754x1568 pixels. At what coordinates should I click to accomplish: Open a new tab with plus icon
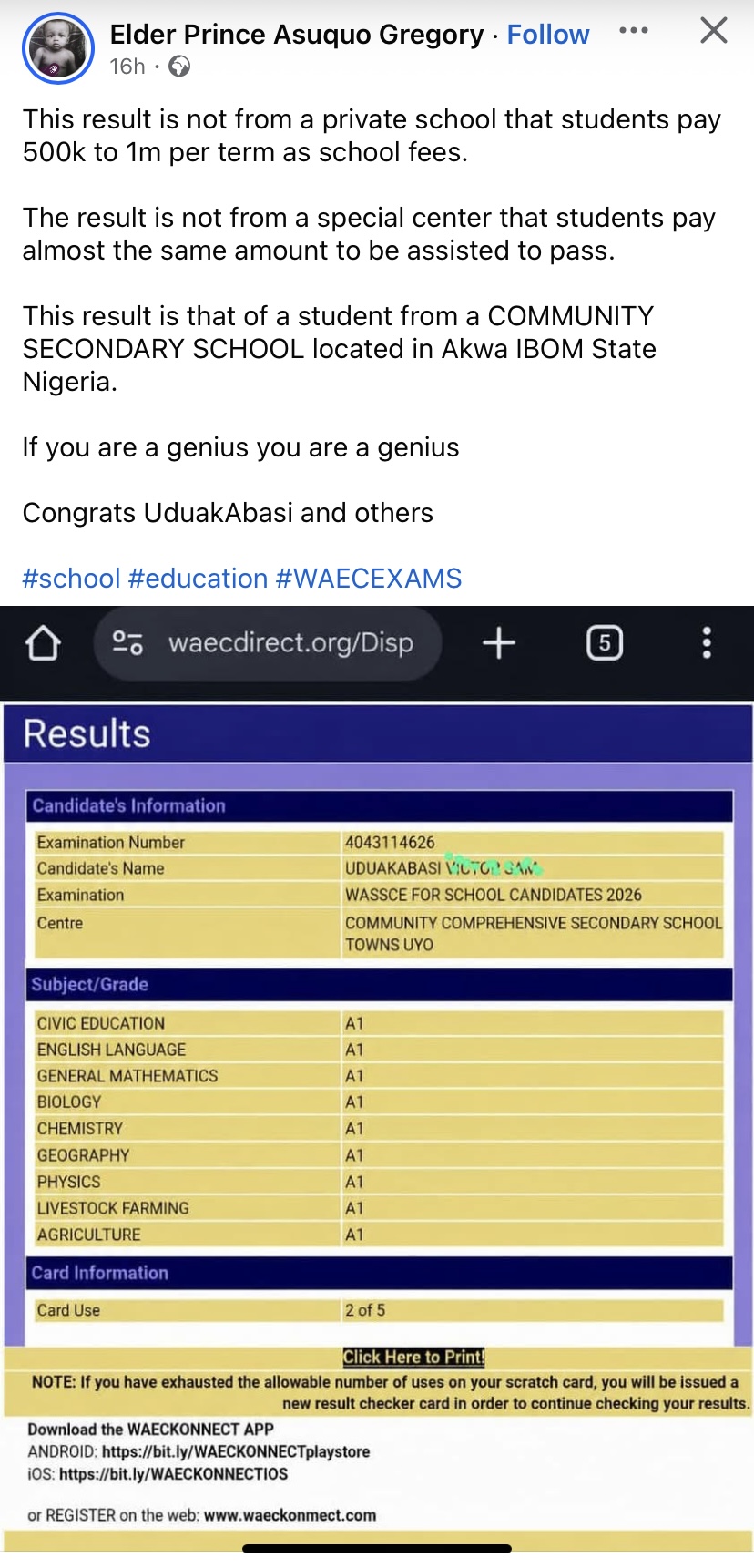coord(499,643)
